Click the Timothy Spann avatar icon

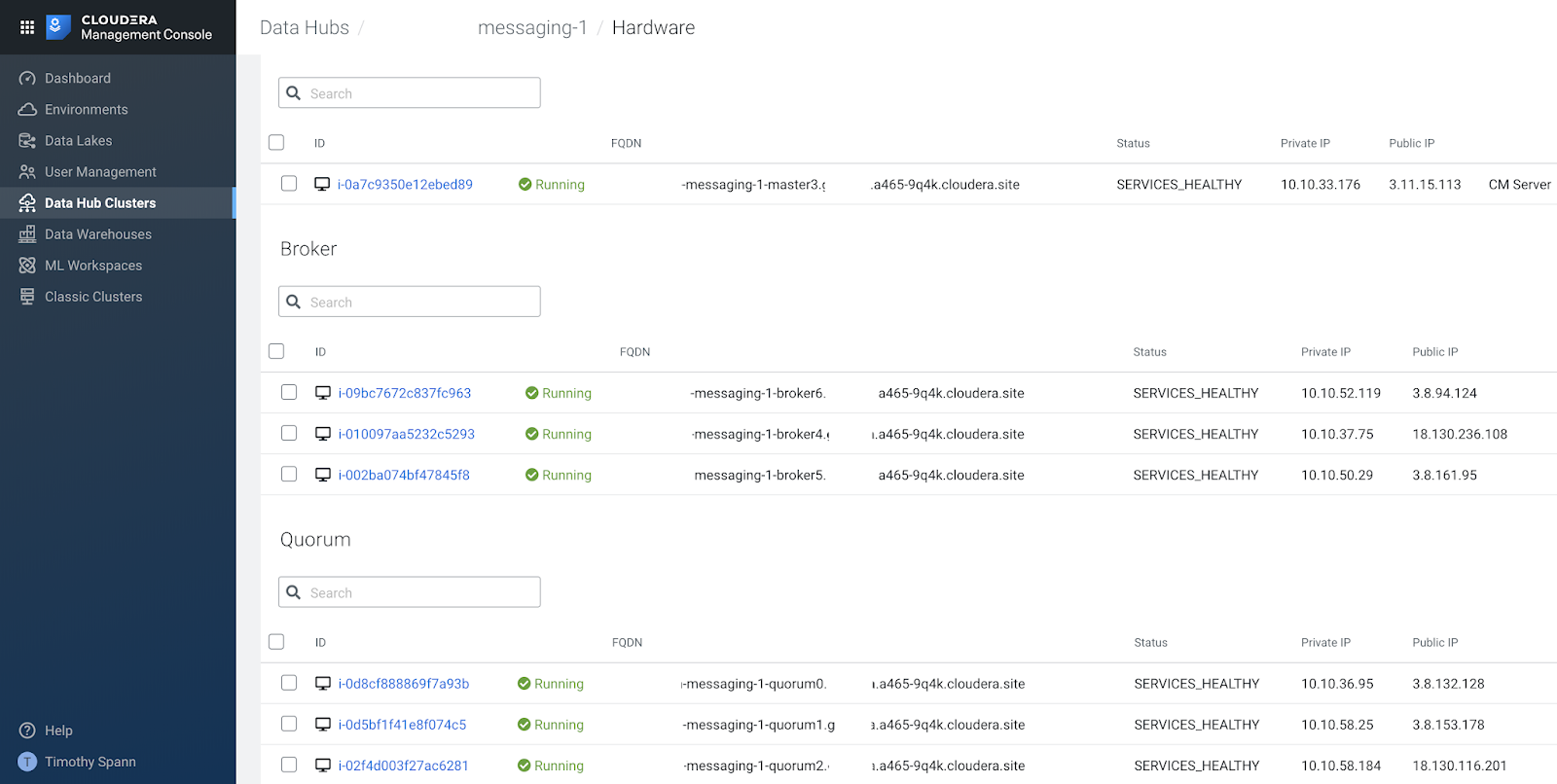[27, 762]
